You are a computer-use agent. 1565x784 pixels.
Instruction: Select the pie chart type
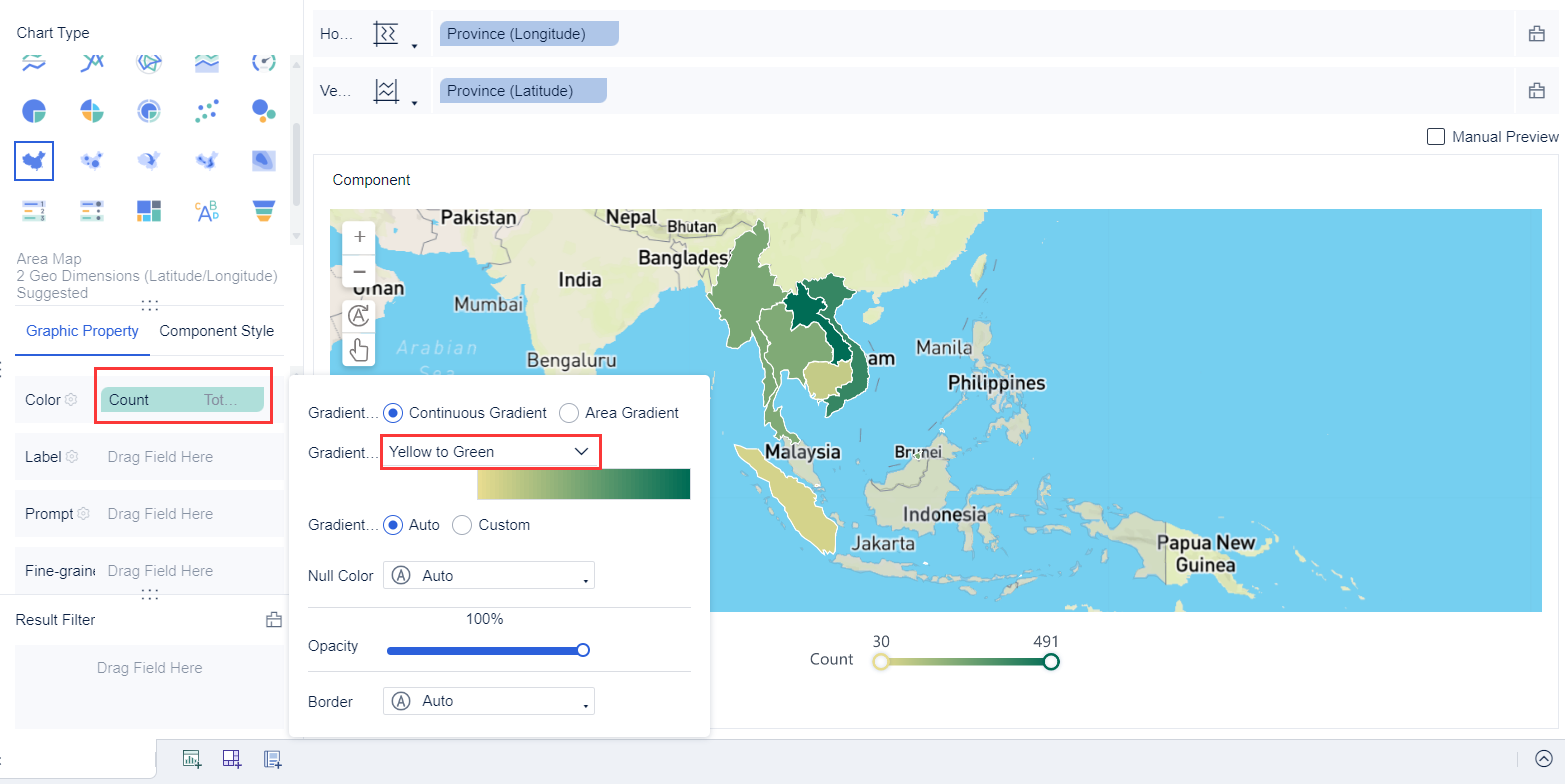pyautogui.click(x=34, y=110)
